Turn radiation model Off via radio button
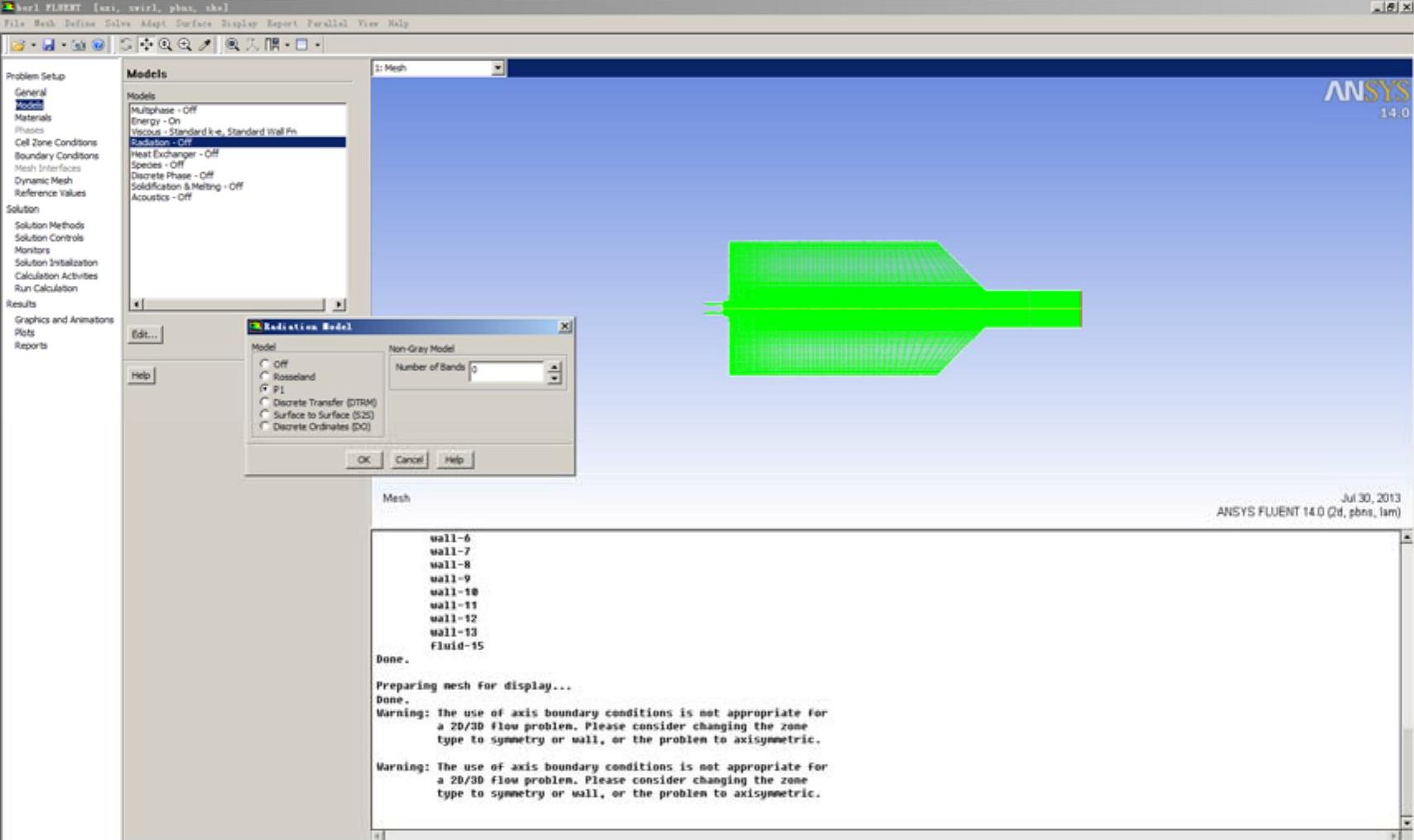The width and height of the screenshot is (1414, 840). [x=265, y=364]
